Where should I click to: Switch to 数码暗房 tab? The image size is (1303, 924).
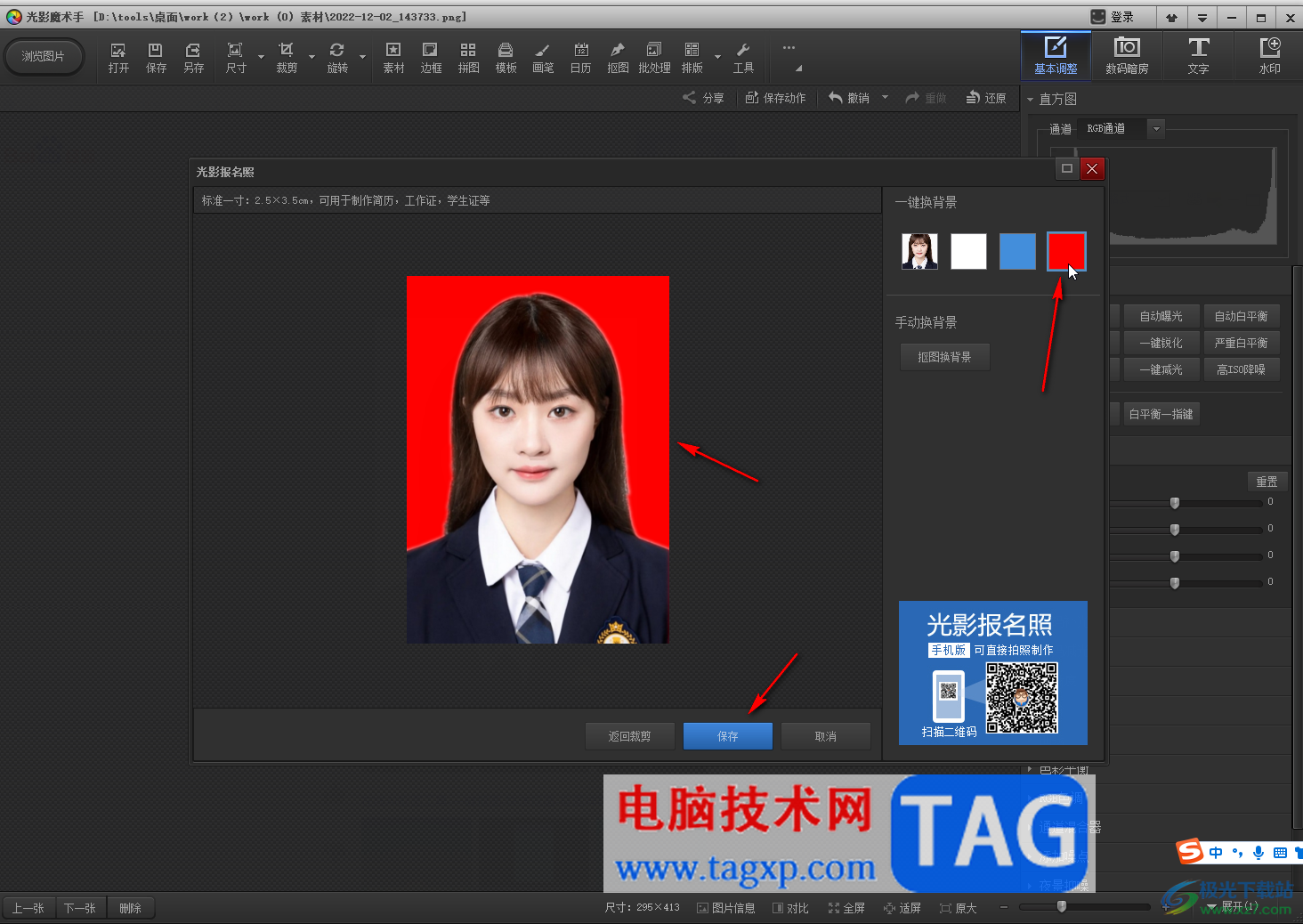click(x=1127, y=55)
